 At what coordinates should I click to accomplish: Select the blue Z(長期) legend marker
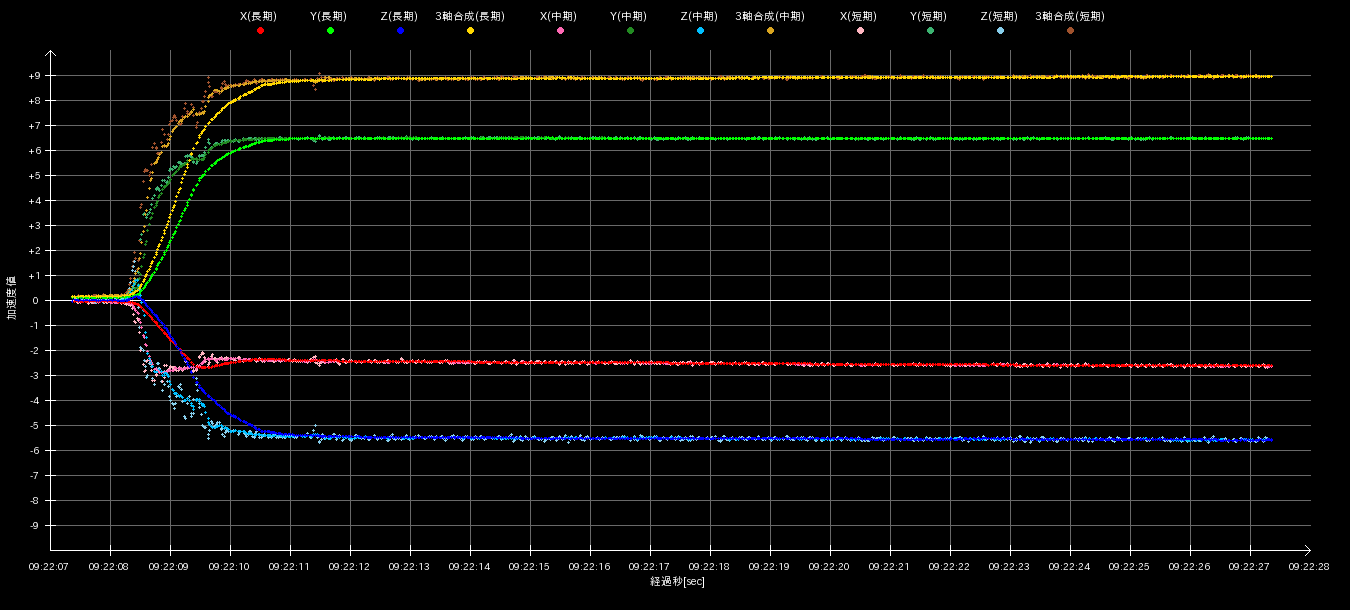click(400, 31)
